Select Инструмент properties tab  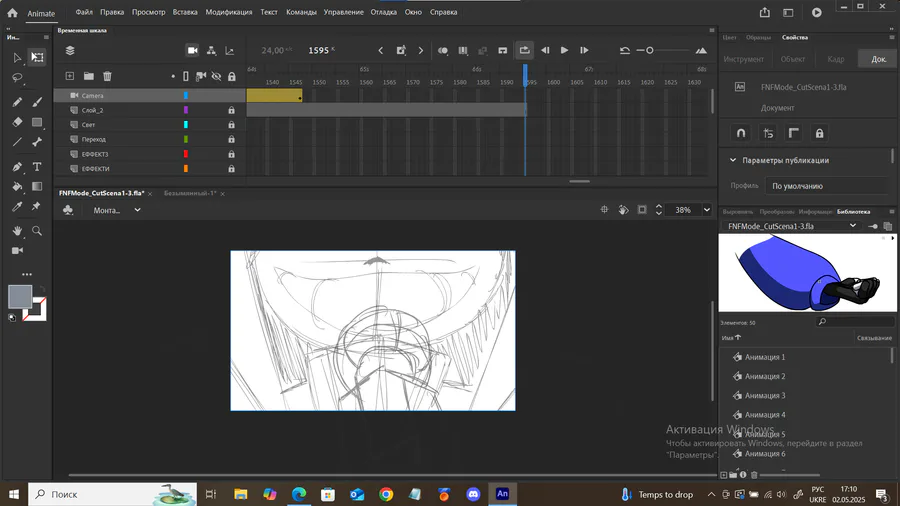click(x=743, y=59)
